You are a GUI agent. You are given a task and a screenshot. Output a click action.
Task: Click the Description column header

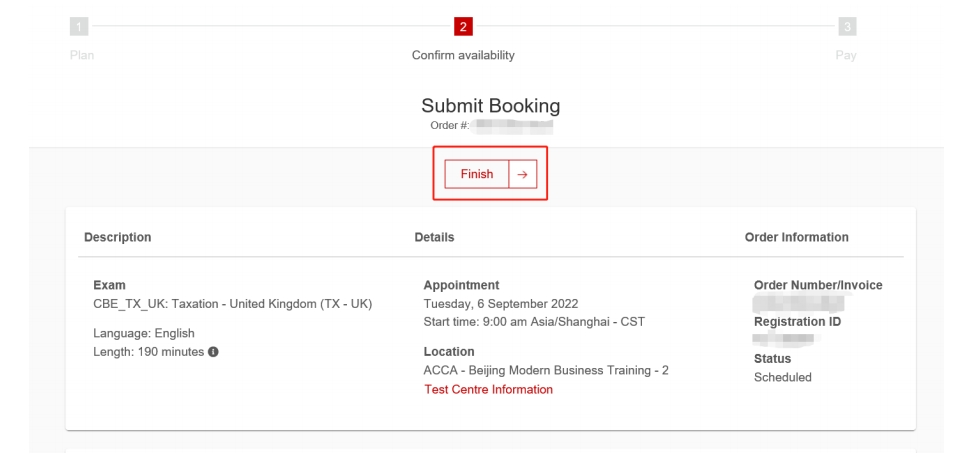[118, 238]
